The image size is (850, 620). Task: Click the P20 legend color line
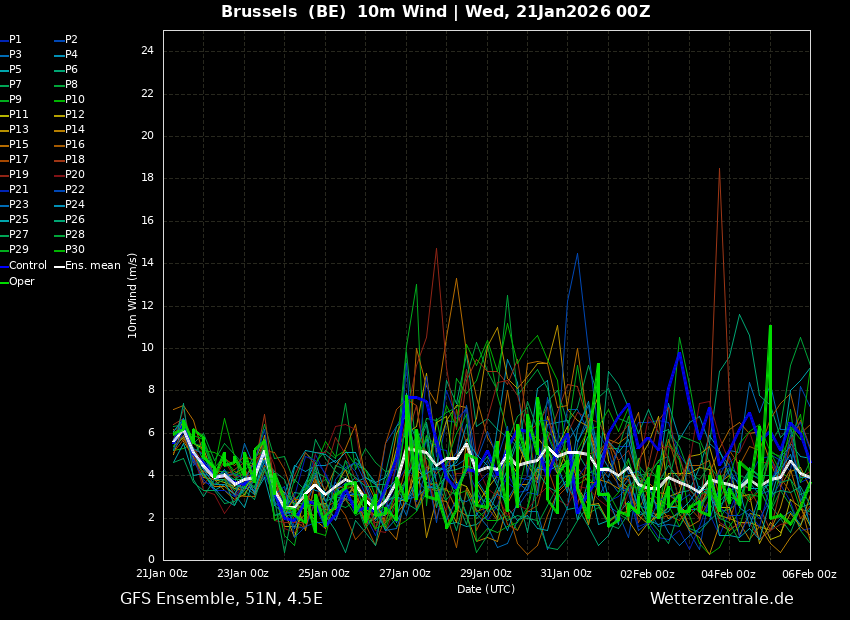click(58, 175)
